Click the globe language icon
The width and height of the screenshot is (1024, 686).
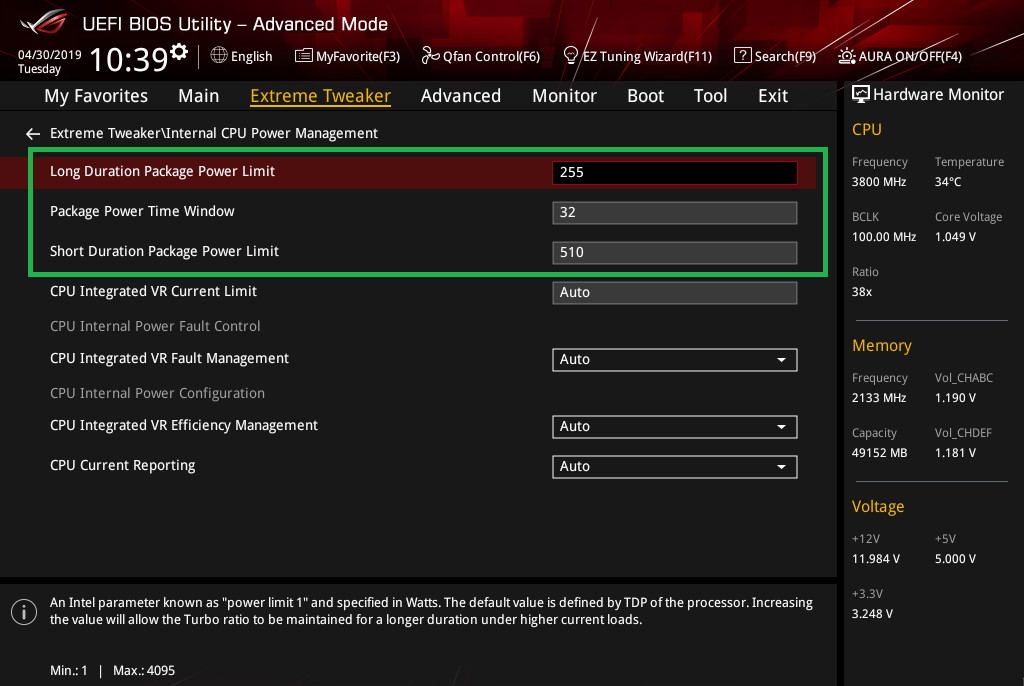(219, 56)
